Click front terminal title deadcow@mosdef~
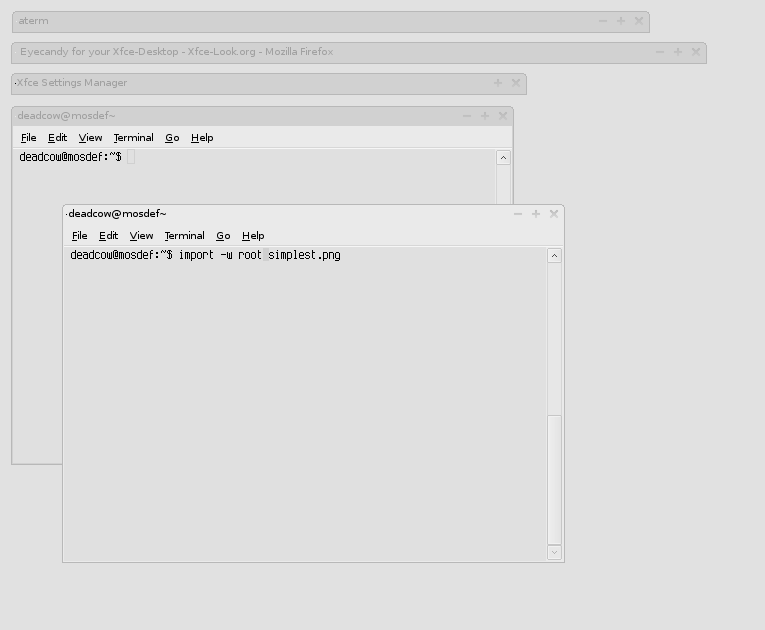765x630 pixels. point(118,214)
